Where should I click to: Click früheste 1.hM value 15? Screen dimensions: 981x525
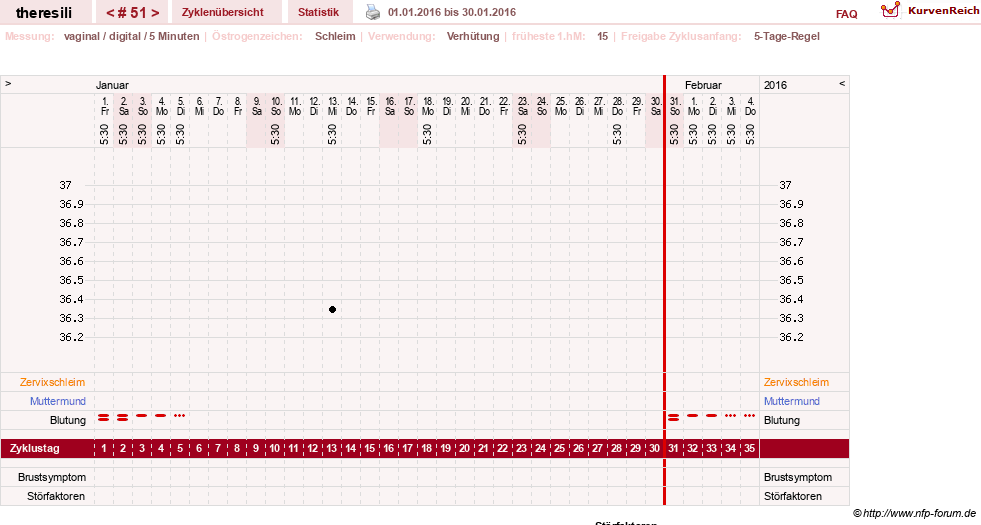coord(602,36)
